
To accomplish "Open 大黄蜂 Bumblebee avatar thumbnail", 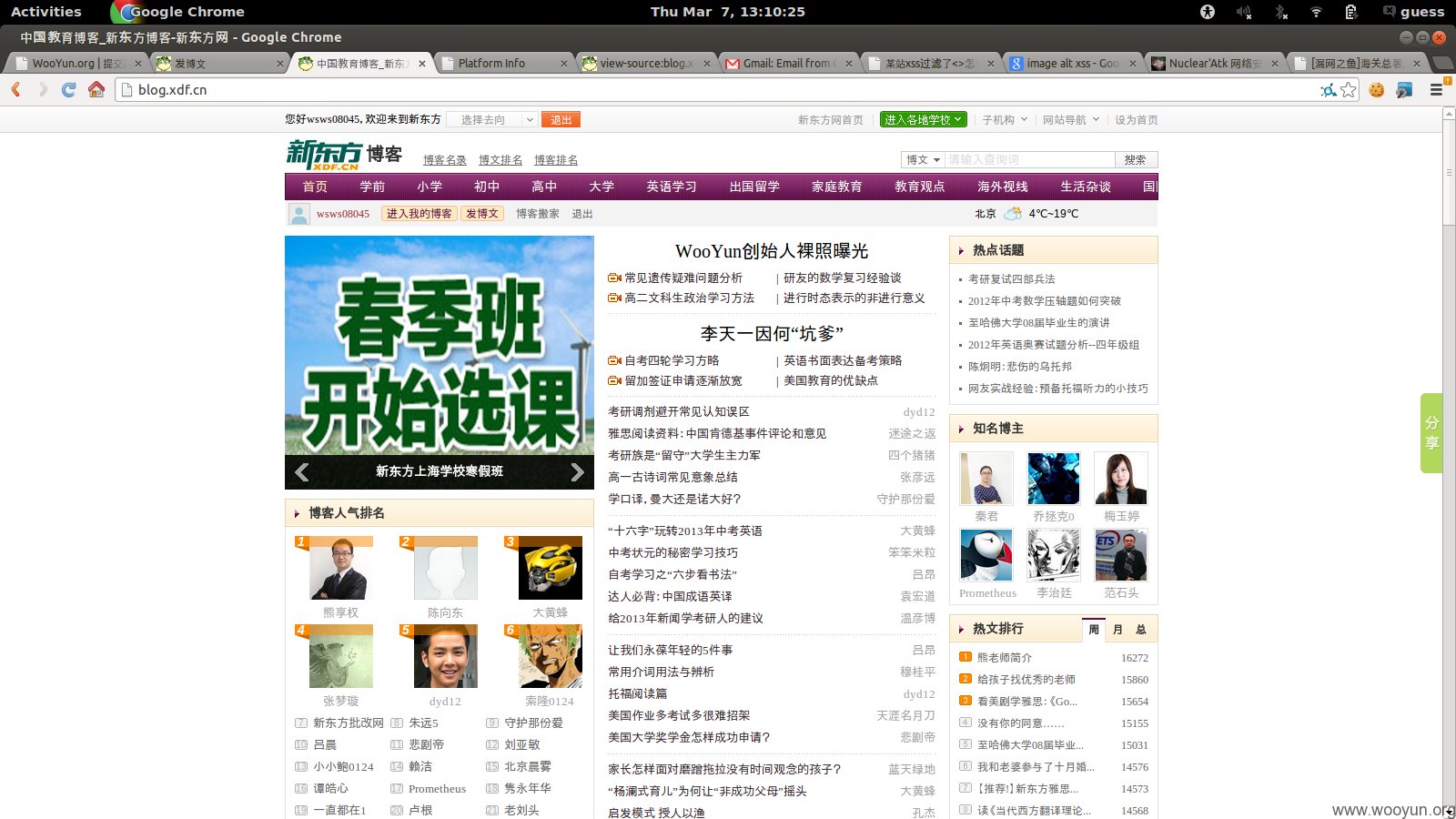I will [551, 568].
